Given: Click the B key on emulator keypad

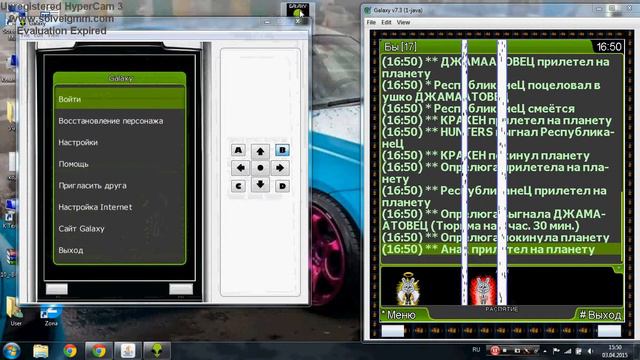Looking at the screenshot, I should point(282,150).
